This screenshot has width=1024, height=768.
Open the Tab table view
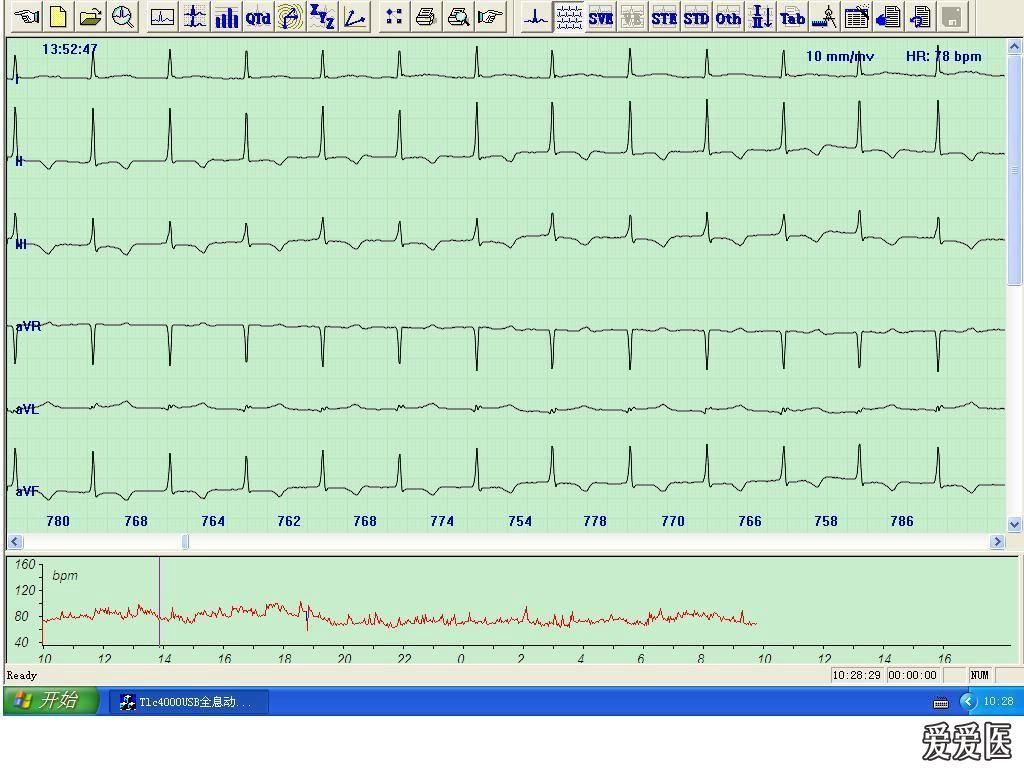point(792,17)
